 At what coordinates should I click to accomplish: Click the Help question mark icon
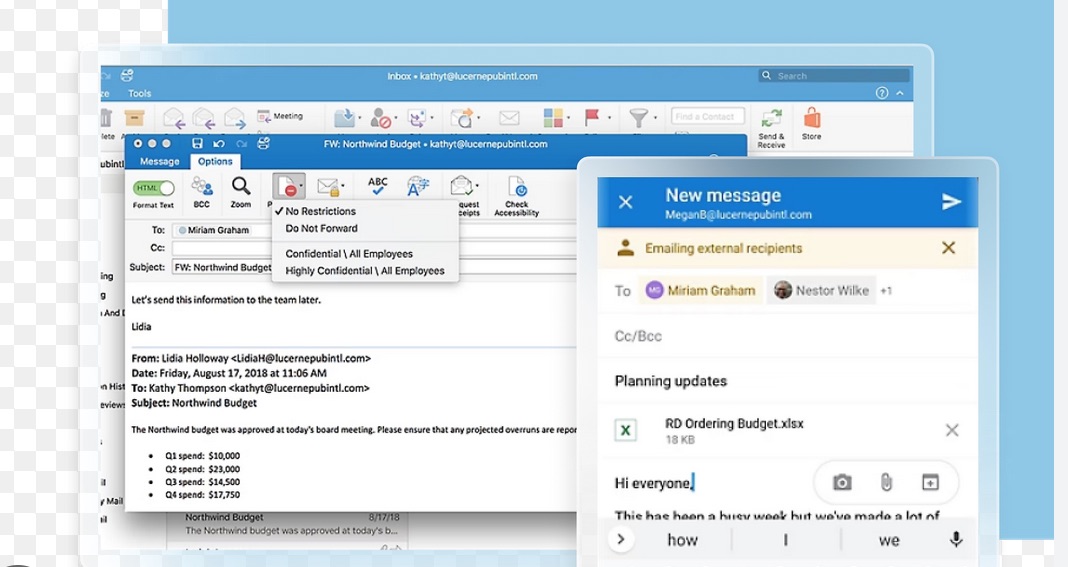pyautogui.click(x=881, y=93)
